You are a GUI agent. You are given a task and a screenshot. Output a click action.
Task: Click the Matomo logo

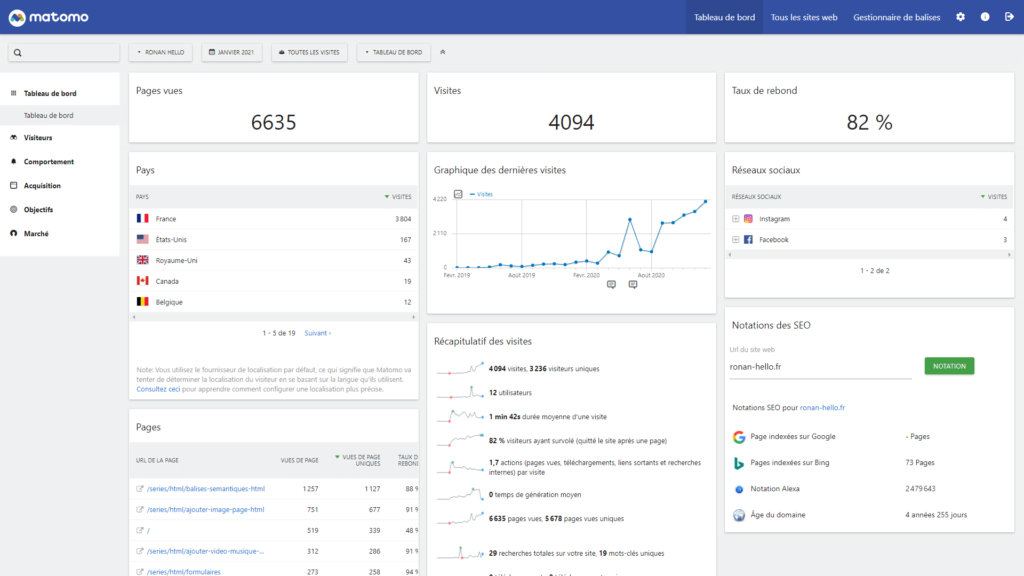pos(47,16)
